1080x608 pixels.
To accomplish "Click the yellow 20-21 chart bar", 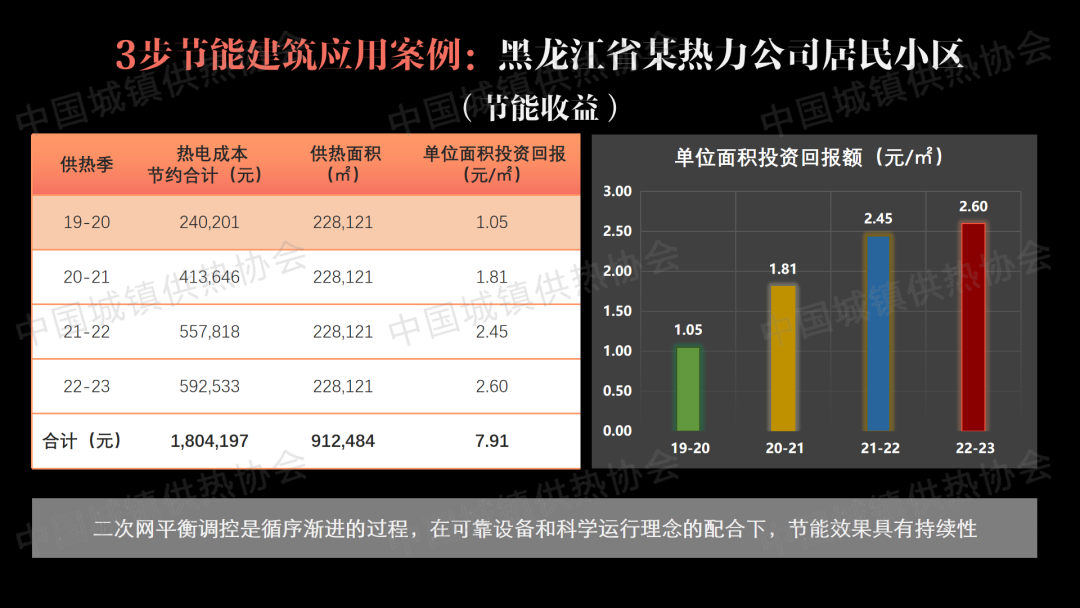I will click(784, 358).
